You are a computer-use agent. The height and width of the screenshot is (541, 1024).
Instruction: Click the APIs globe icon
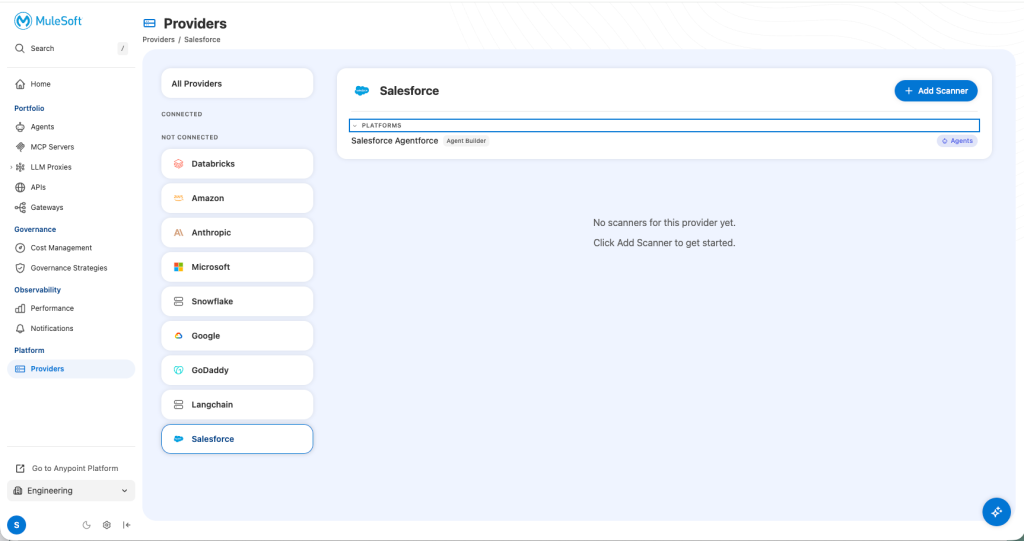coord(20,188)
